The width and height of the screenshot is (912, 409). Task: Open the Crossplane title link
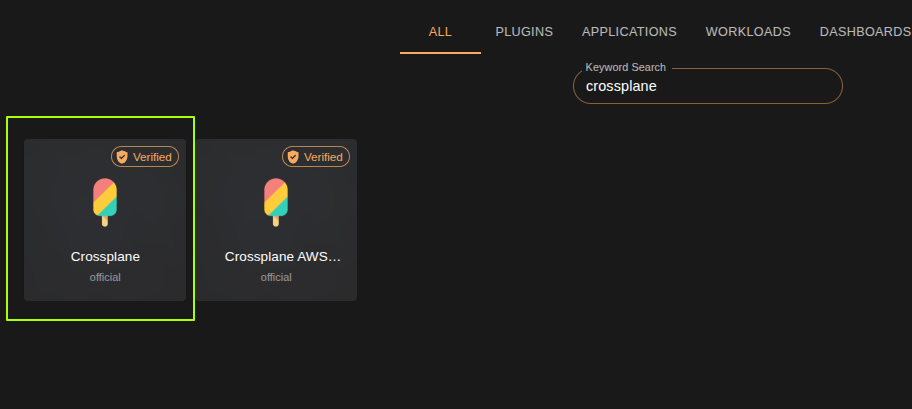[x=105, y=257]
